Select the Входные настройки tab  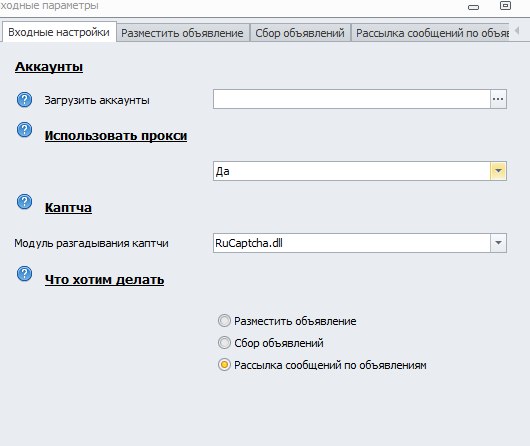coord(59,32)
